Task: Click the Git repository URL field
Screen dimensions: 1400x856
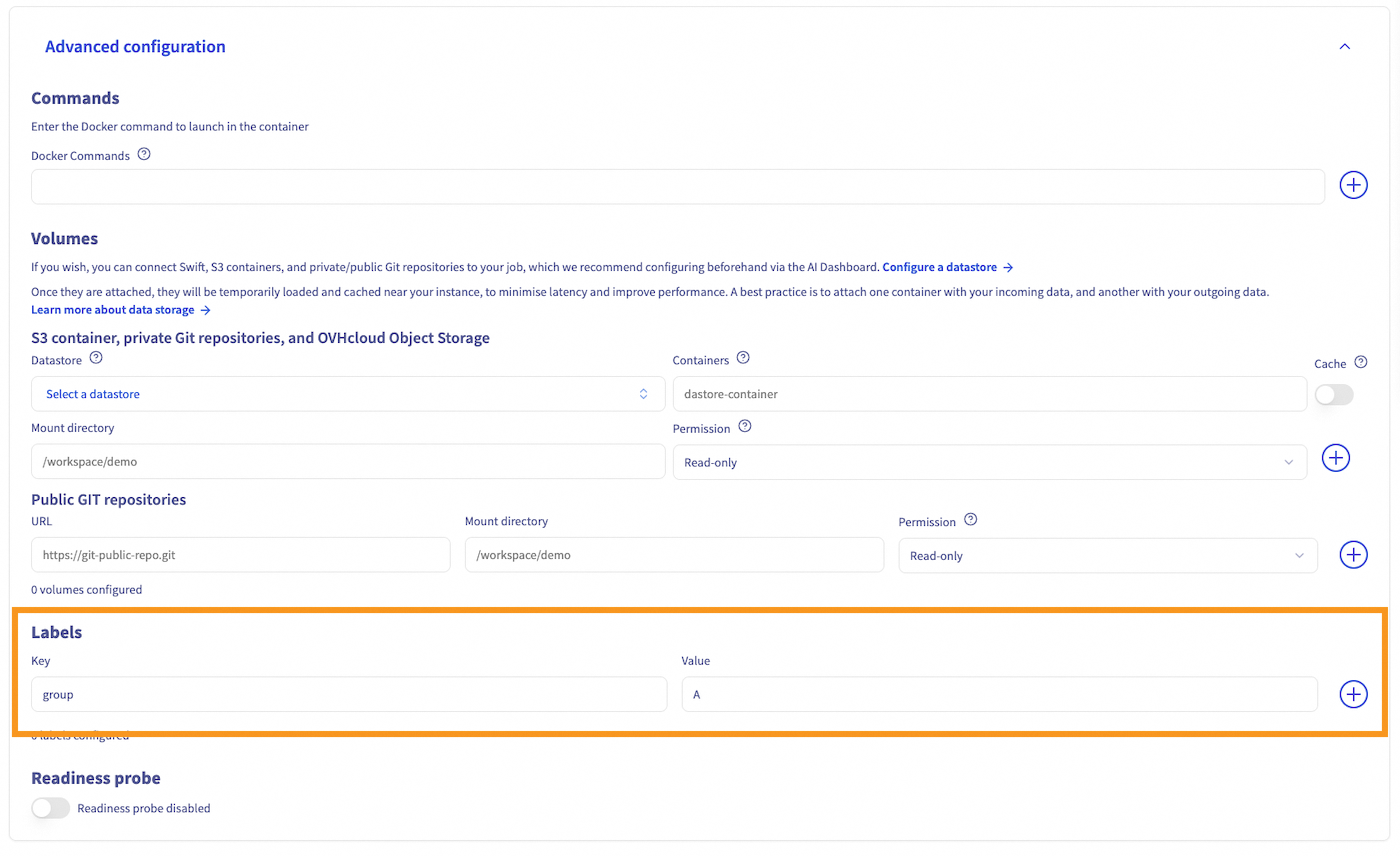Action: tap(241, 555)
